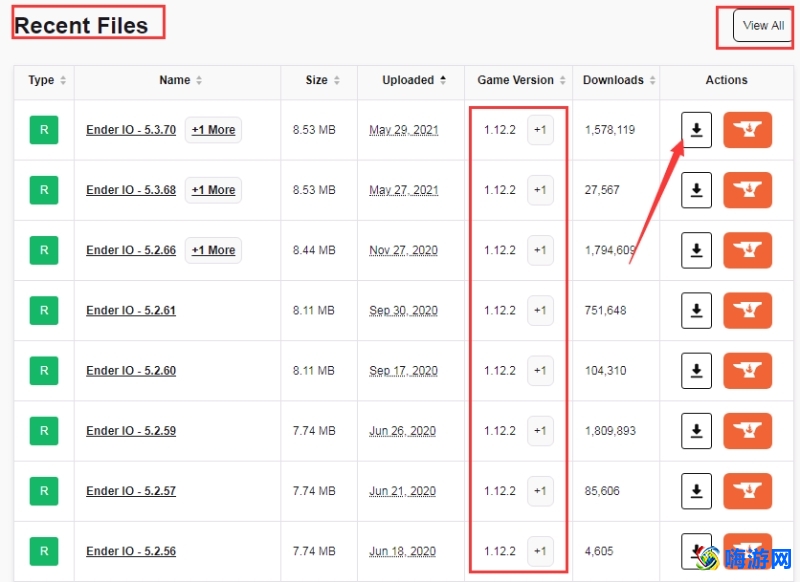This screenshot has height=582, width=800.
Task: Open the Ender IO - 5.2.60 file link
Action: (x=131, y=371)
